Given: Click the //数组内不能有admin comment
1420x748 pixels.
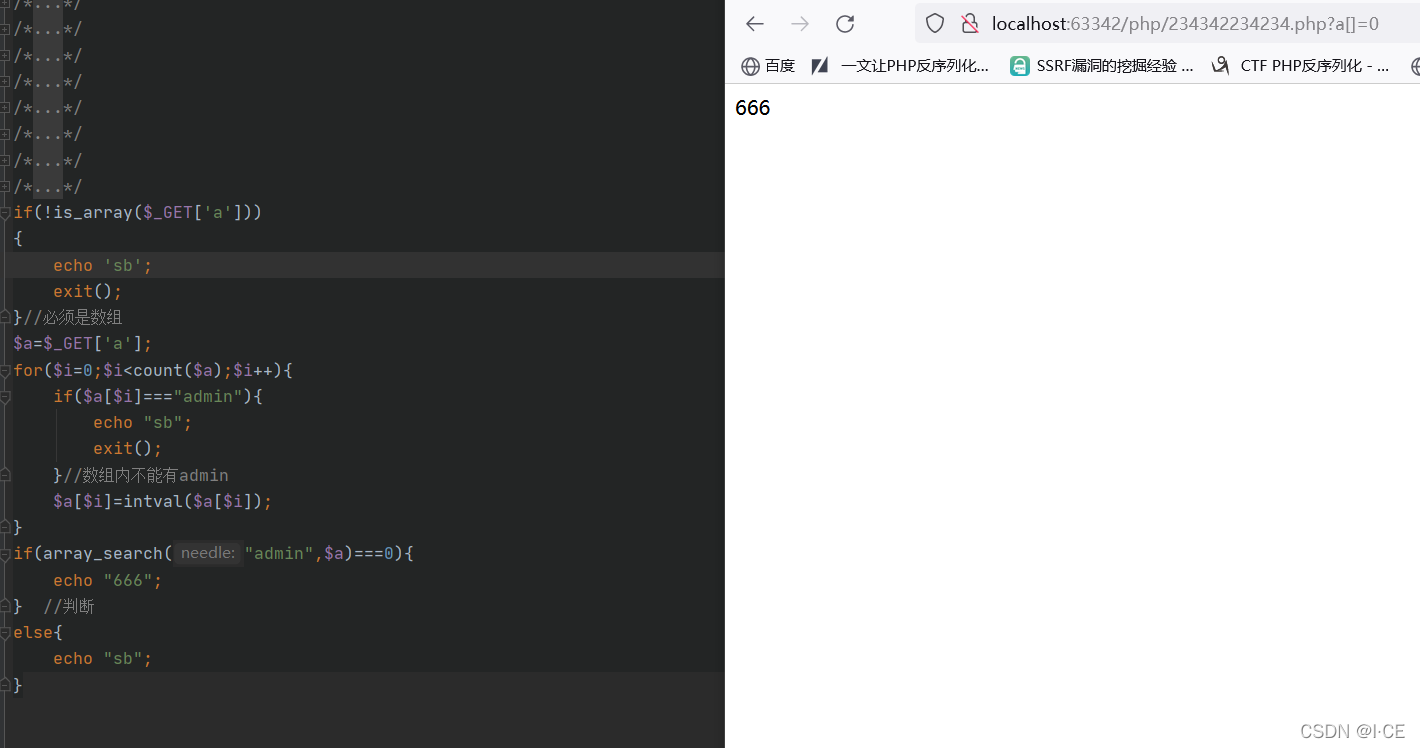Looking at the screenshot, I should tap(146, 475).
